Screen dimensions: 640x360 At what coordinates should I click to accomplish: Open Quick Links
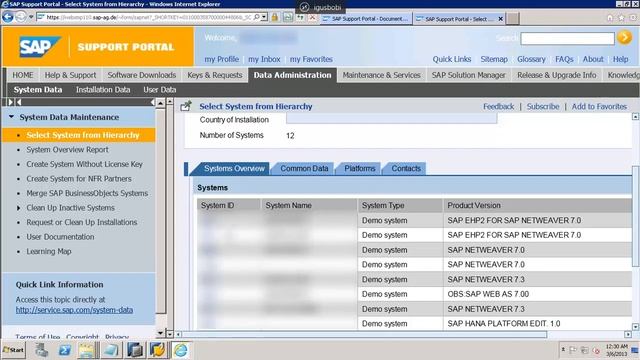tap(452, 59)
